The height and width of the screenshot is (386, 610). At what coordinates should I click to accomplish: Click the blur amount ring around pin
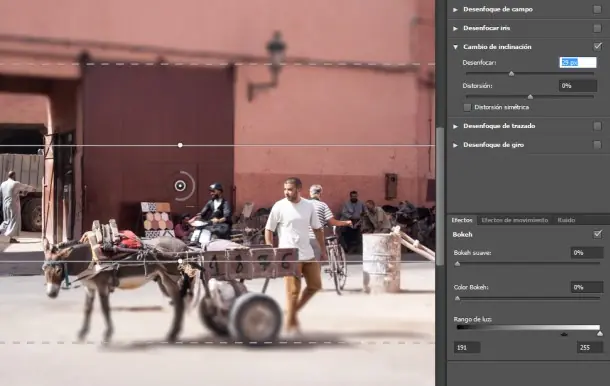point(193,186)
